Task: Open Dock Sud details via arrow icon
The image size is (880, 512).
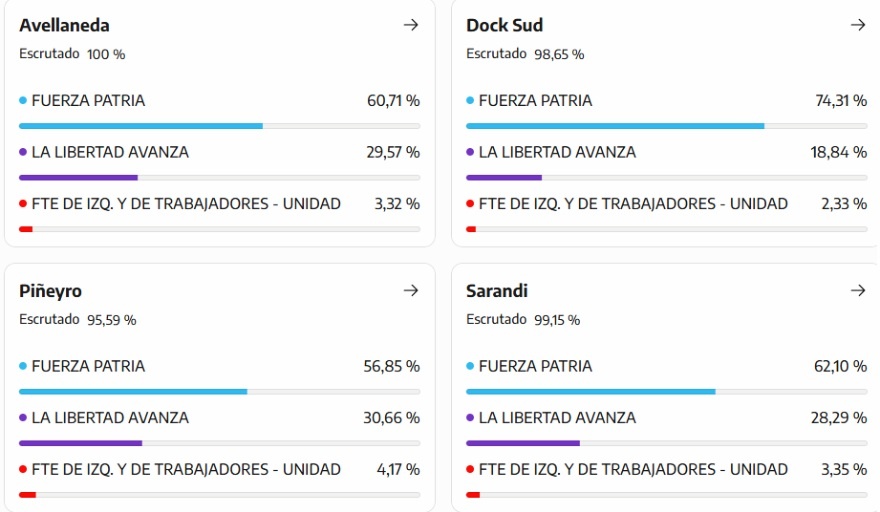Action: tap(857, 25)
